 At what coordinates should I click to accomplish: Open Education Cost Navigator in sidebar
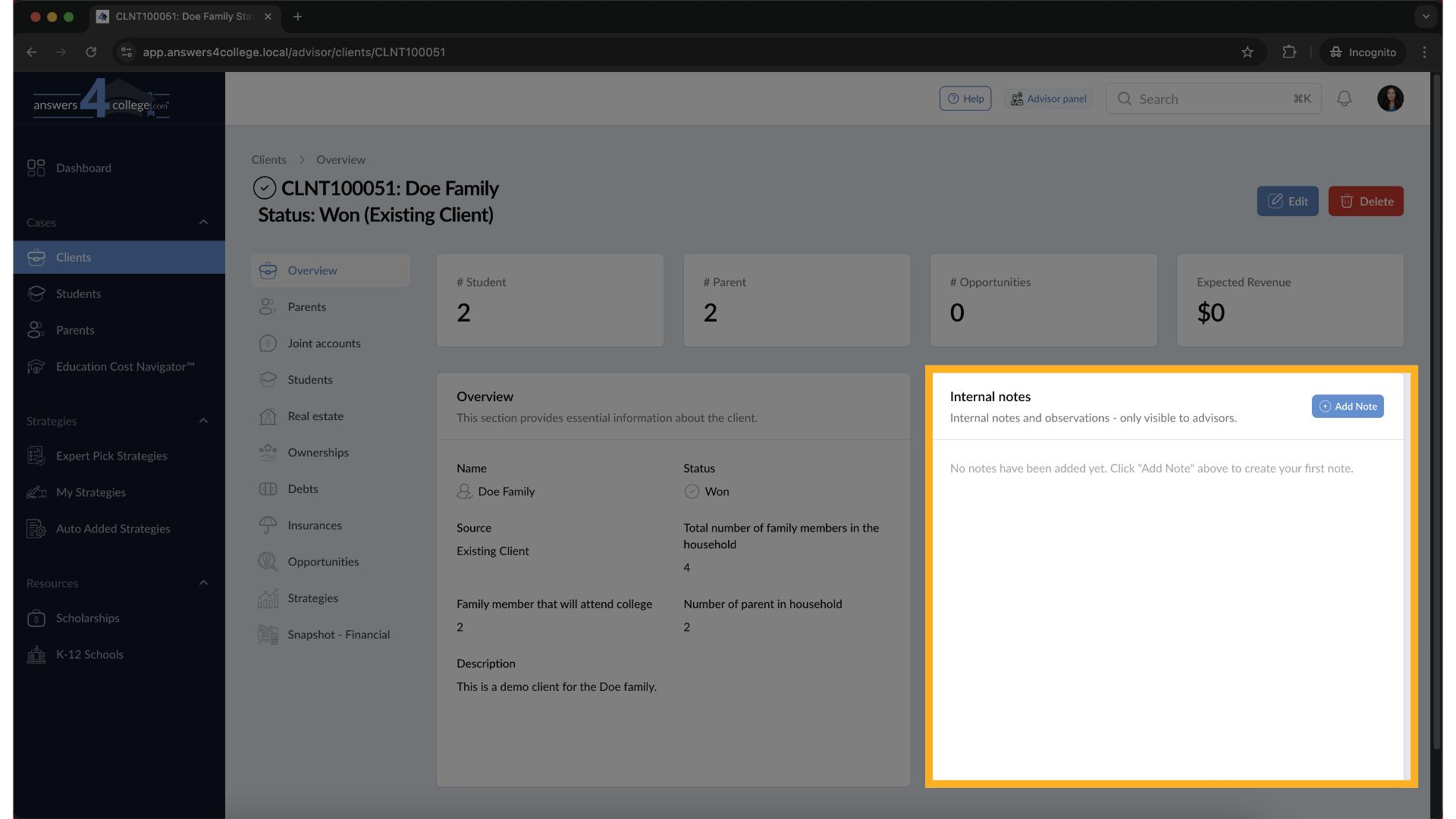124,366
